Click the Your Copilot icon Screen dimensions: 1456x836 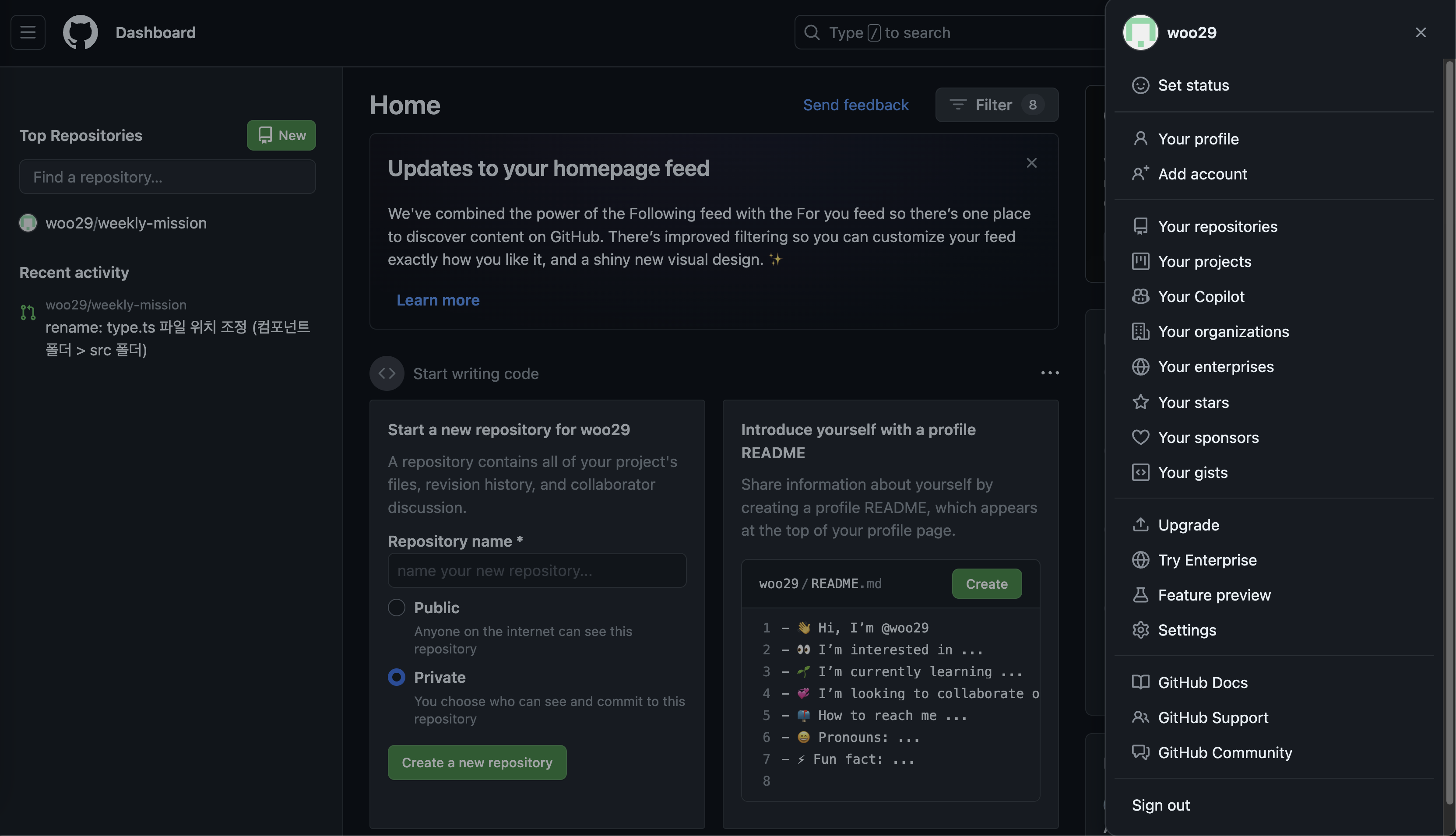[x=1140, y=296]
